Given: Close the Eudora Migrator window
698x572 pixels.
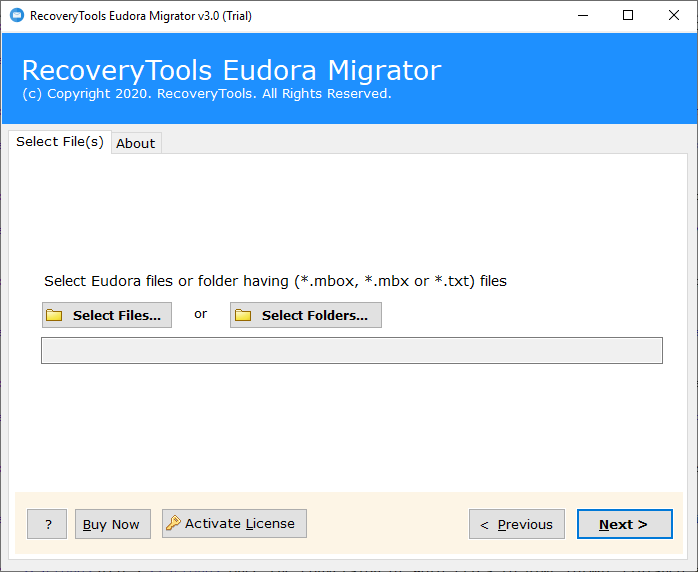Looking at the screenshot, I should pos(674,16).
